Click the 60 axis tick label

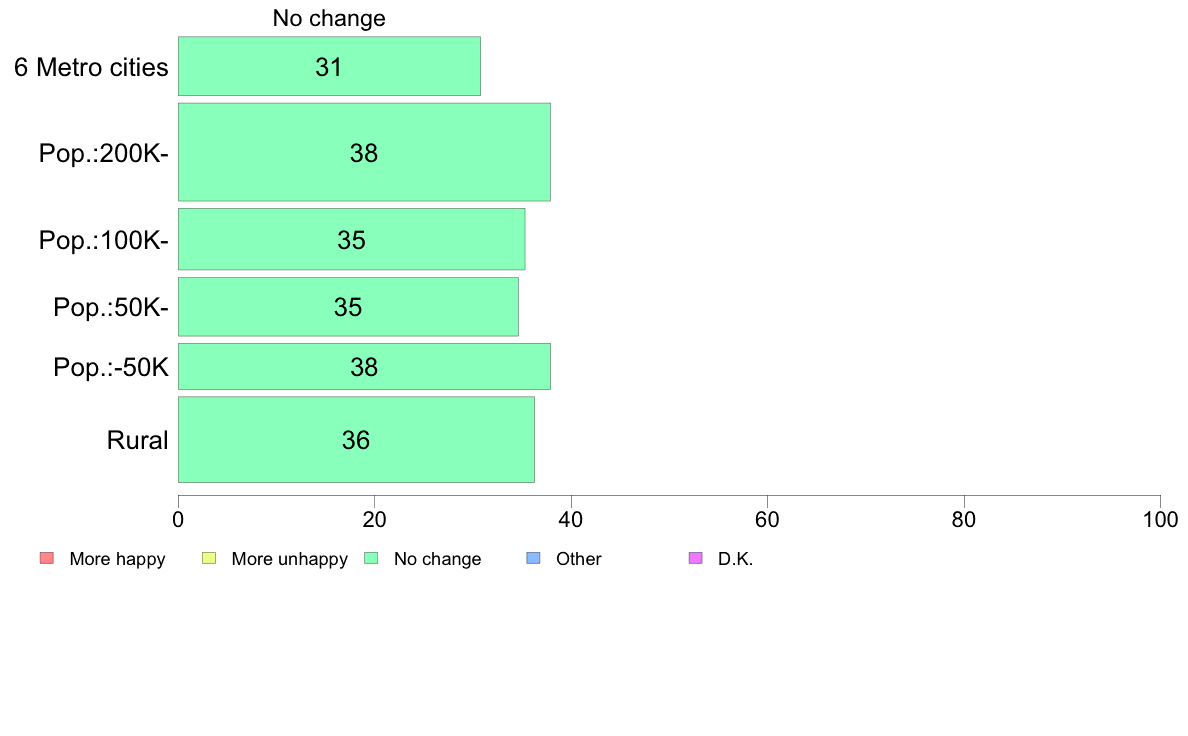[x=768, y=519]
